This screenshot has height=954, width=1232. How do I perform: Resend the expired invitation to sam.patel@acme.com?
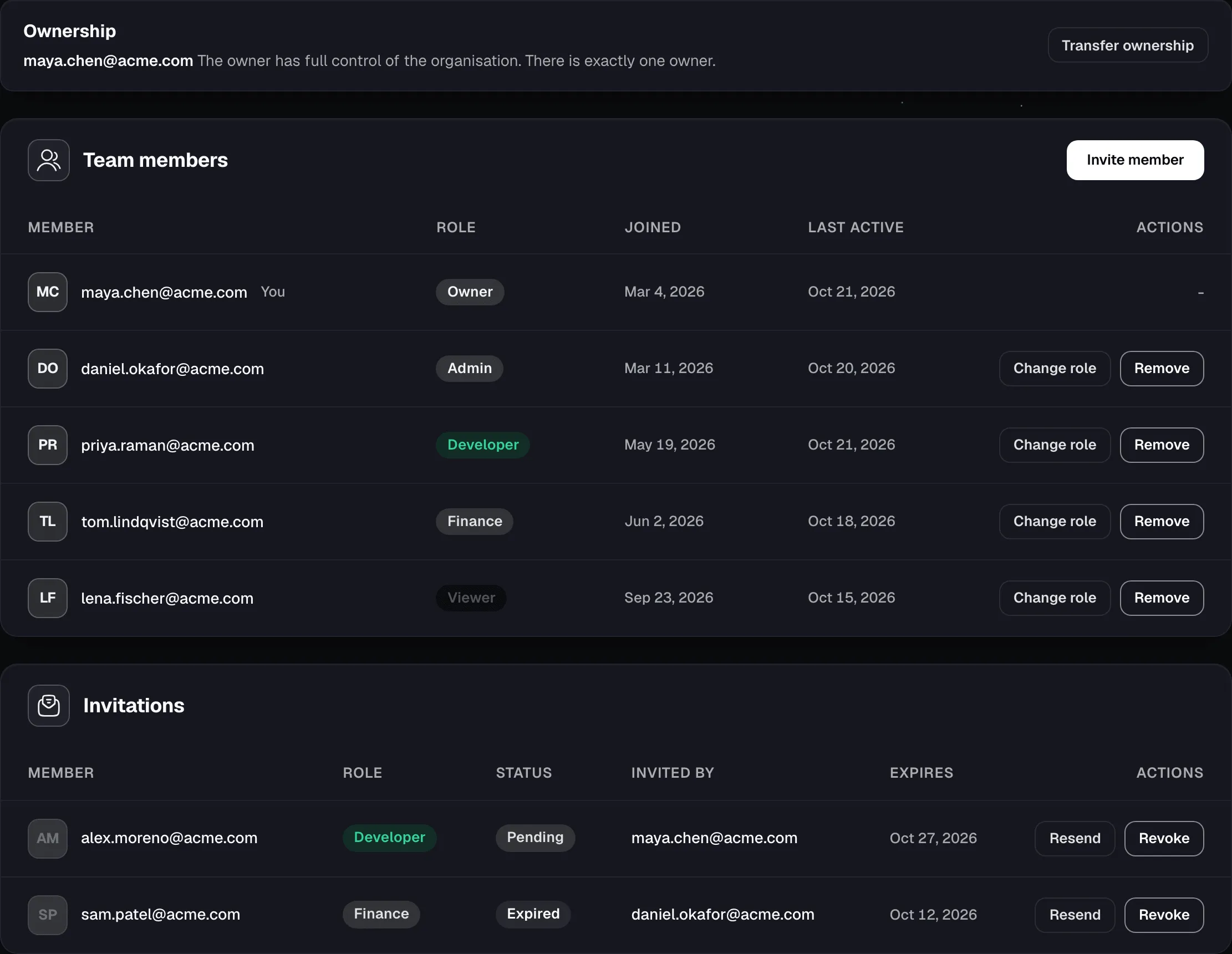1075,915
